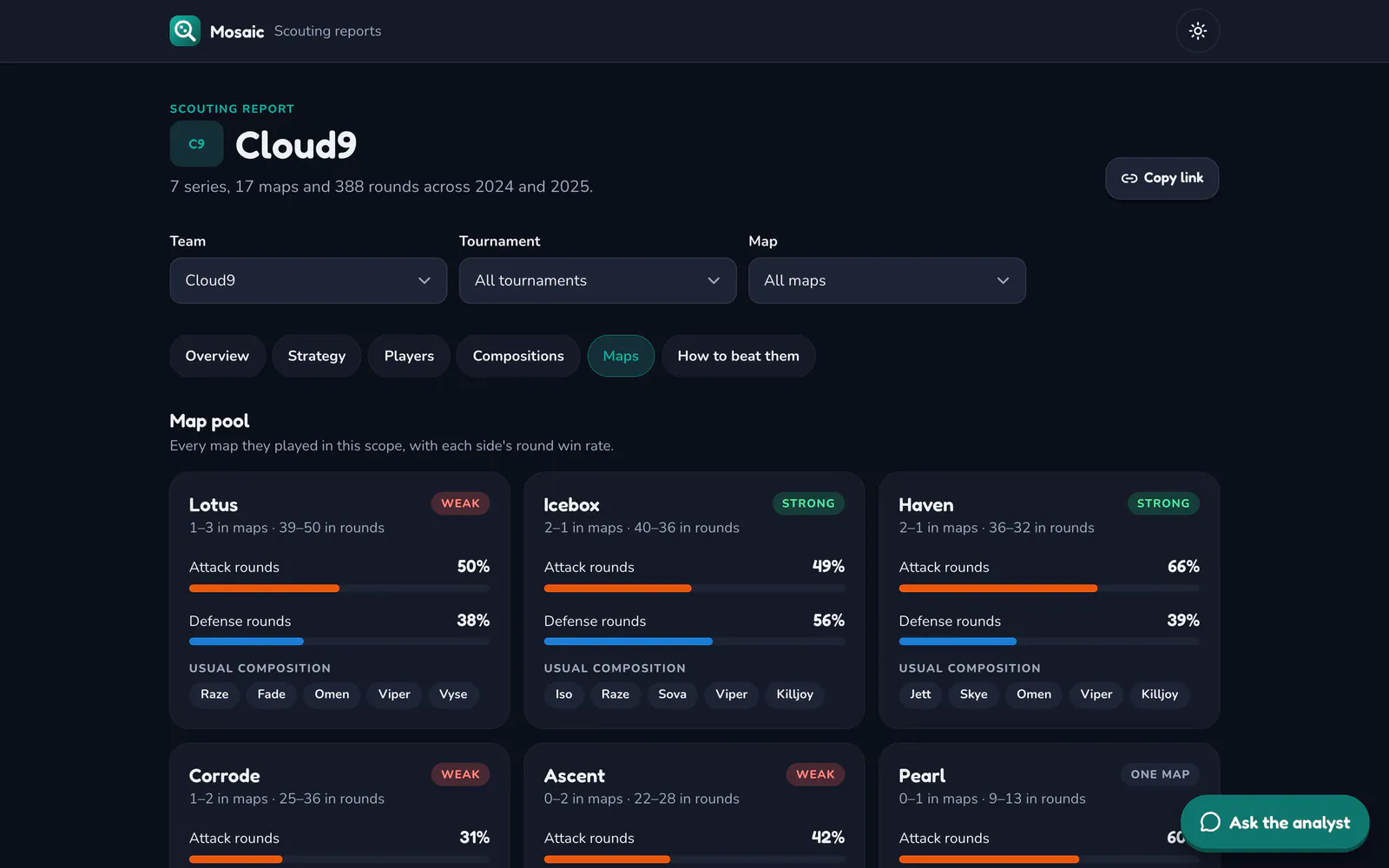Toggle the light/dark theme sun icon
Viewport: 1389px width, 868px height.
click(1198, 31)
